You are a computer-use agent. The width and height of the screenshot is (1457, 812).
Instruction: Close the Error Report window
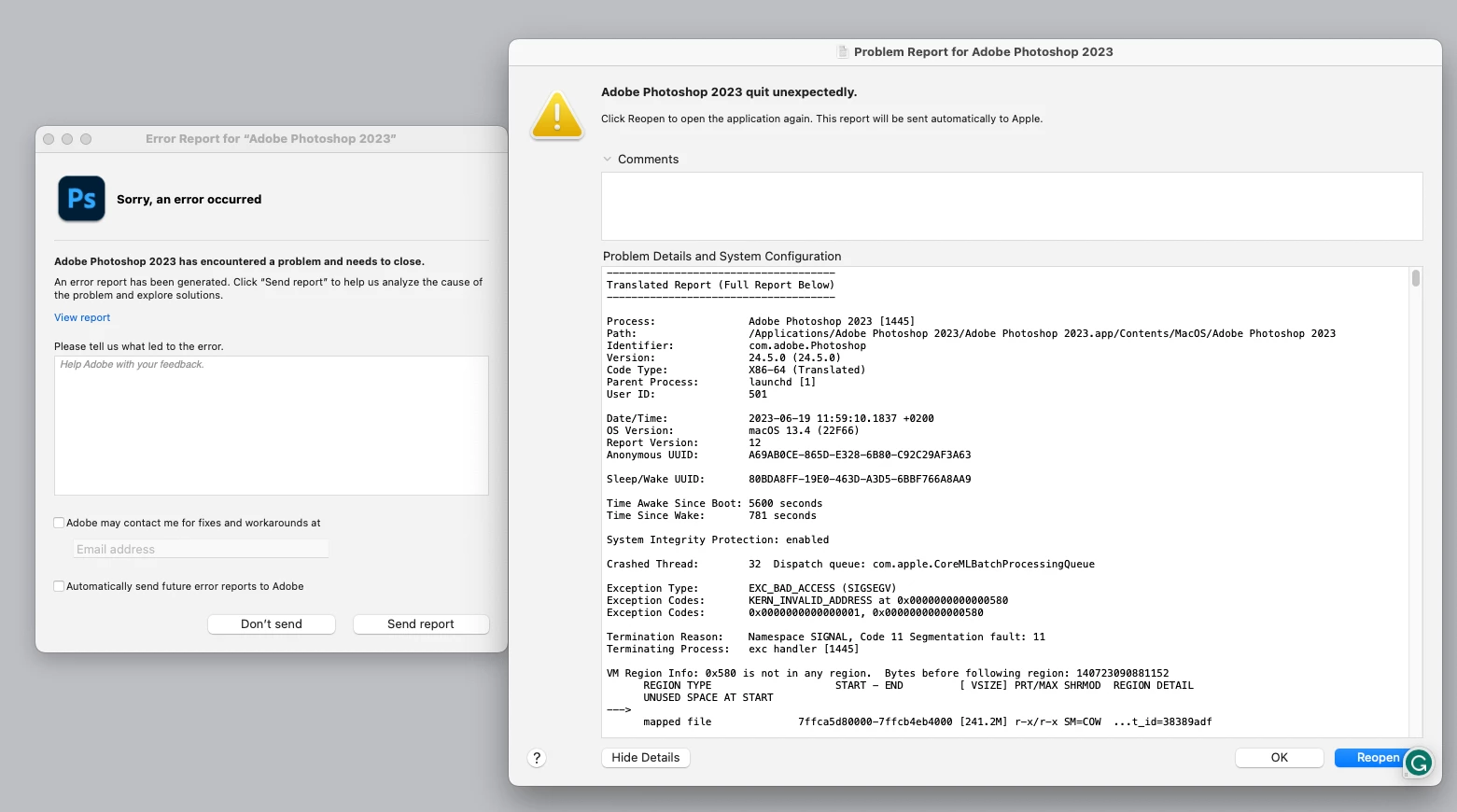coord(49,139)
